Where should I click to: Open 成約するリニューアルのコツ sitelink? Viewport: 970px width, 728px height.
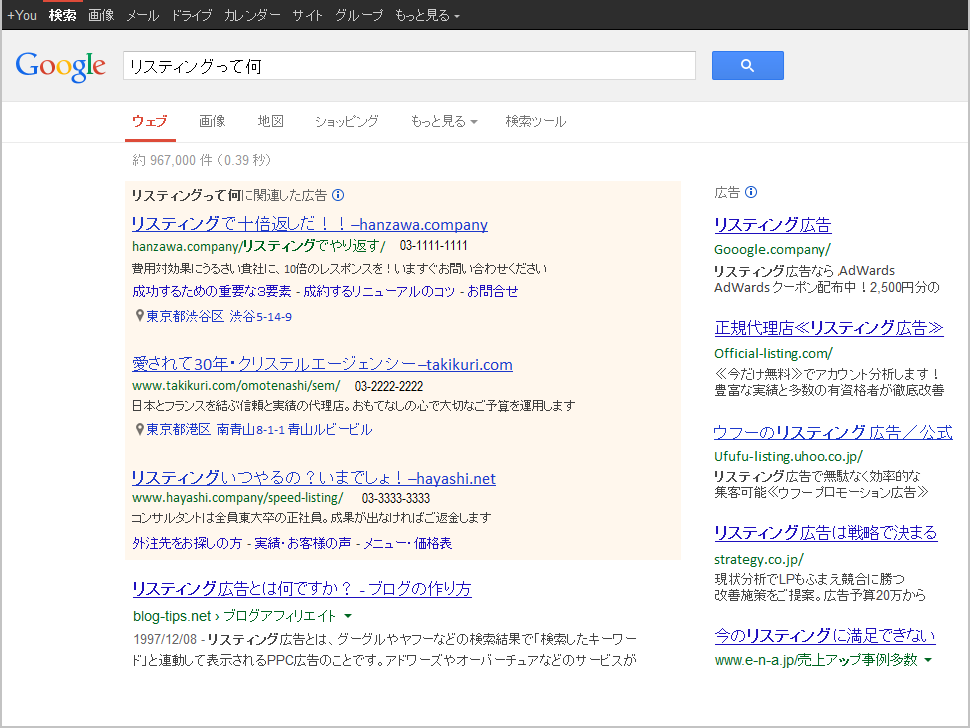tap(379, 291)
